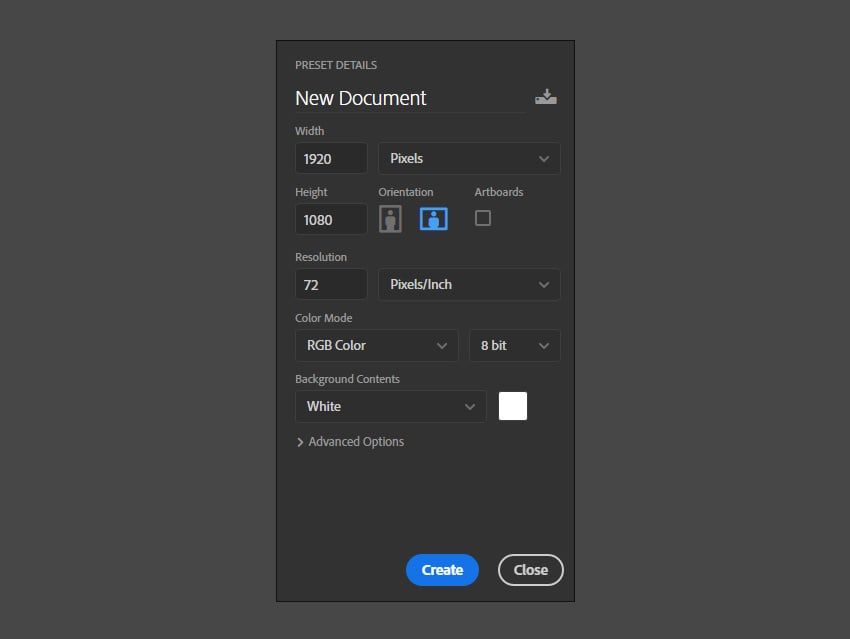The width and height of the screenshot is (850, 639).
Task: Click the chevron on the Pixels/Inch dropdown
Action: click(x=543, y=284)
